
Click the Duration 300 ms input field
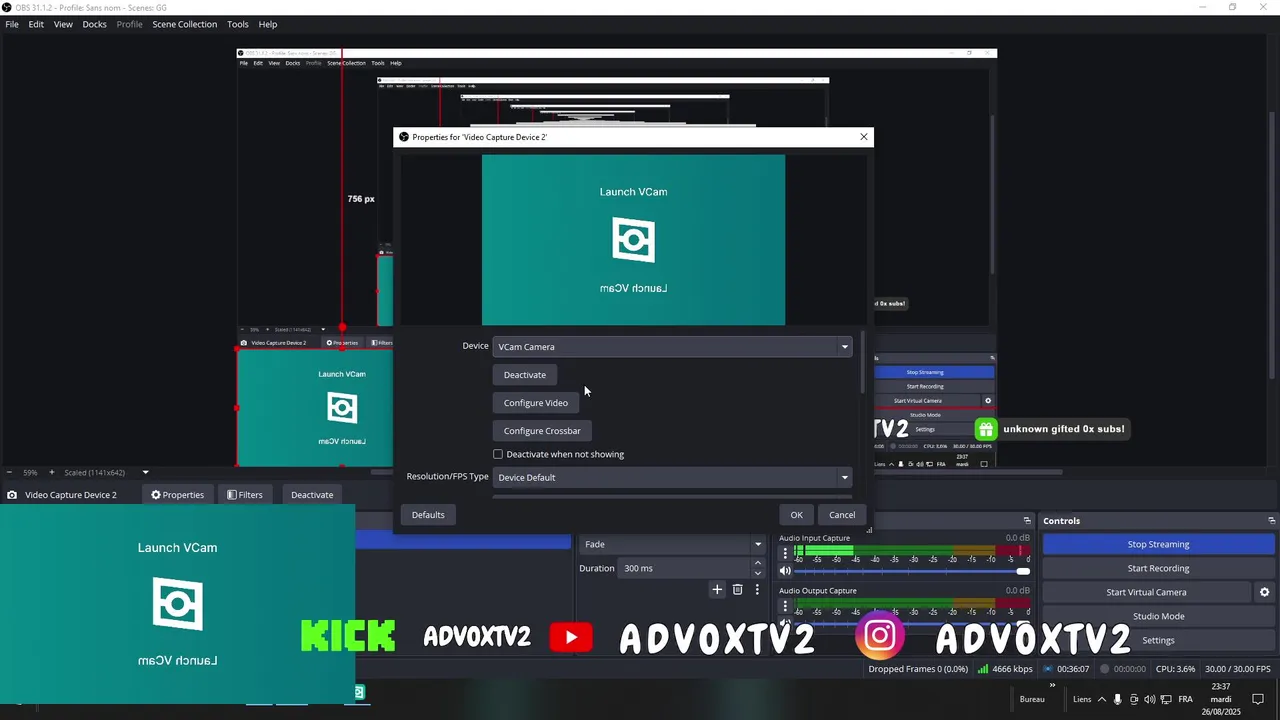(x=683, y=568)
